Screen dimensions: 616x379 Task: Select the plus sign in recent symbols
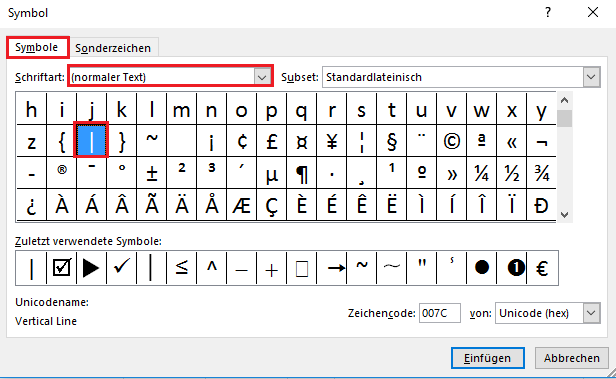tap(271, 268)
